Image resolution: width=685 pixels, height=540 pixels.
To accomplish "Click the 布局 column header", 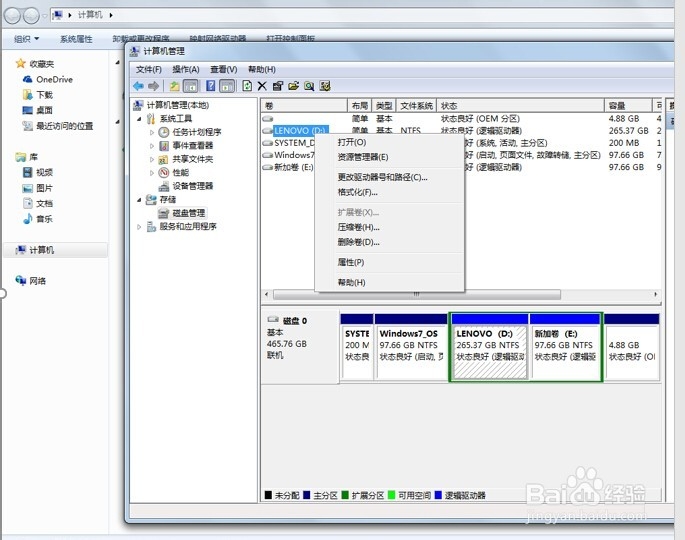I will click(360, 105).
